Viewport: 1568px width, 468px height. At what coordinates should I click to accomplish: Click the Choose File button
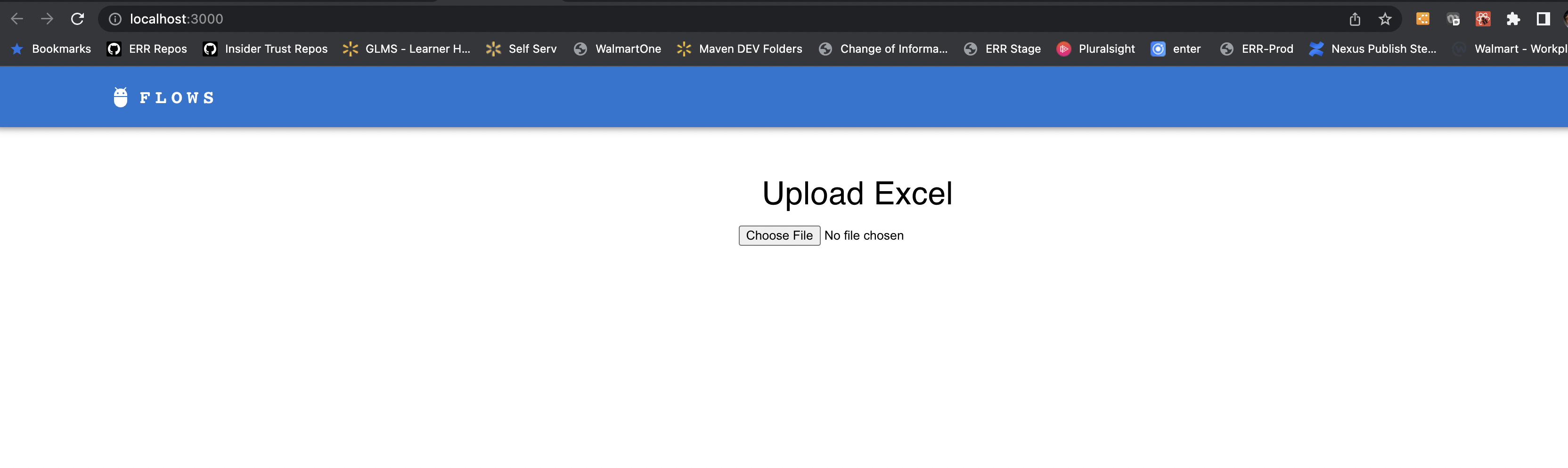779,235
